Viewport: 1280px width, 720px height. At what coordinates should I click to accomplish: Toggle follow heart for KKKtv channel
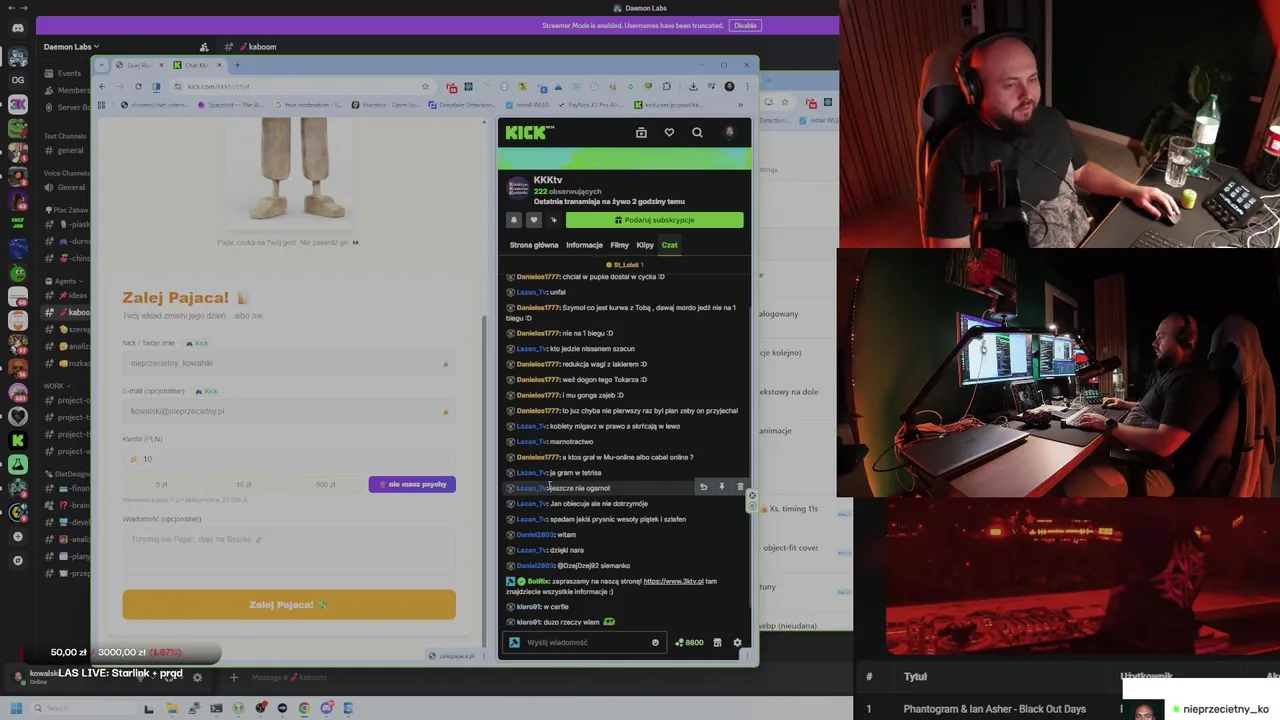point(533,220)
